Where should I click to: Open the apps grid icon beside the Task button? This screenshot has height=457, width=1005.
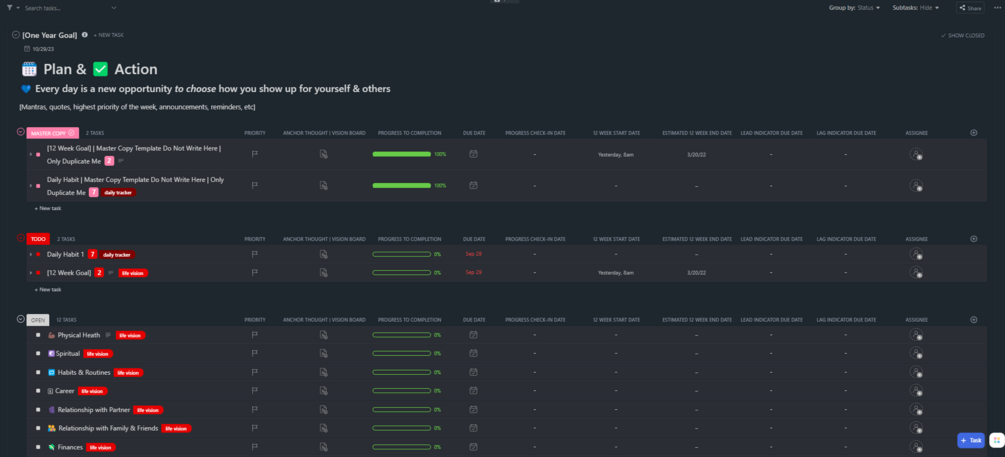pos(996,440)
